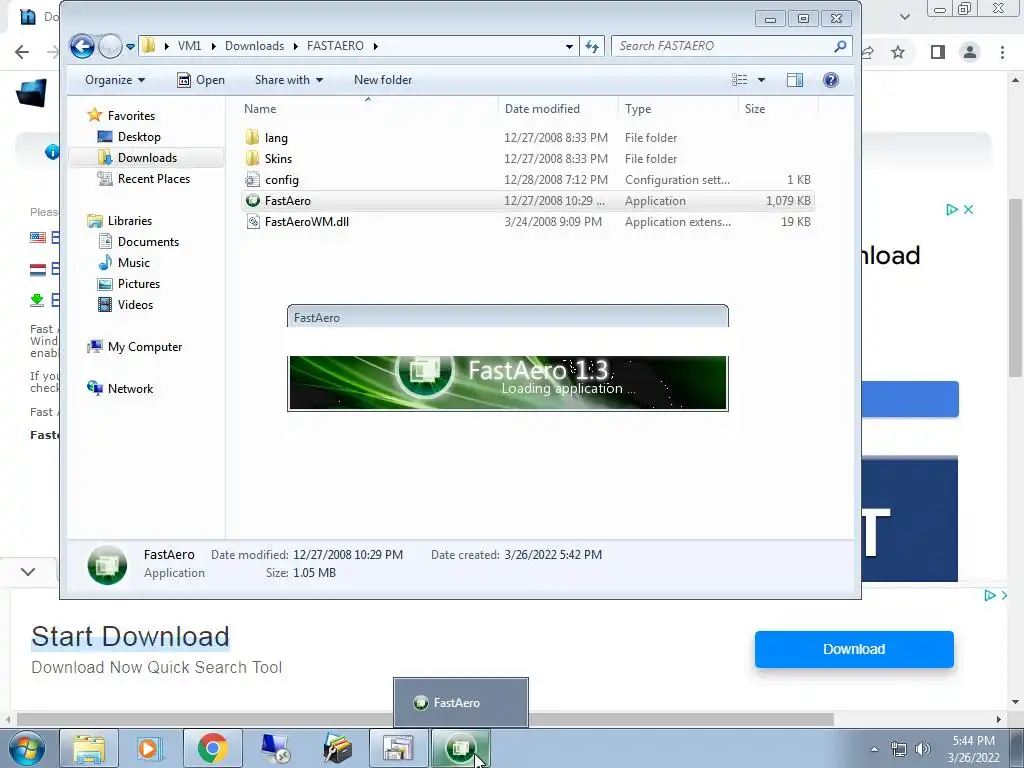Click the volume speaker tray icon
Image resolution: width=1024 pixels, height=768 pixels.
(x=923, y=749)
